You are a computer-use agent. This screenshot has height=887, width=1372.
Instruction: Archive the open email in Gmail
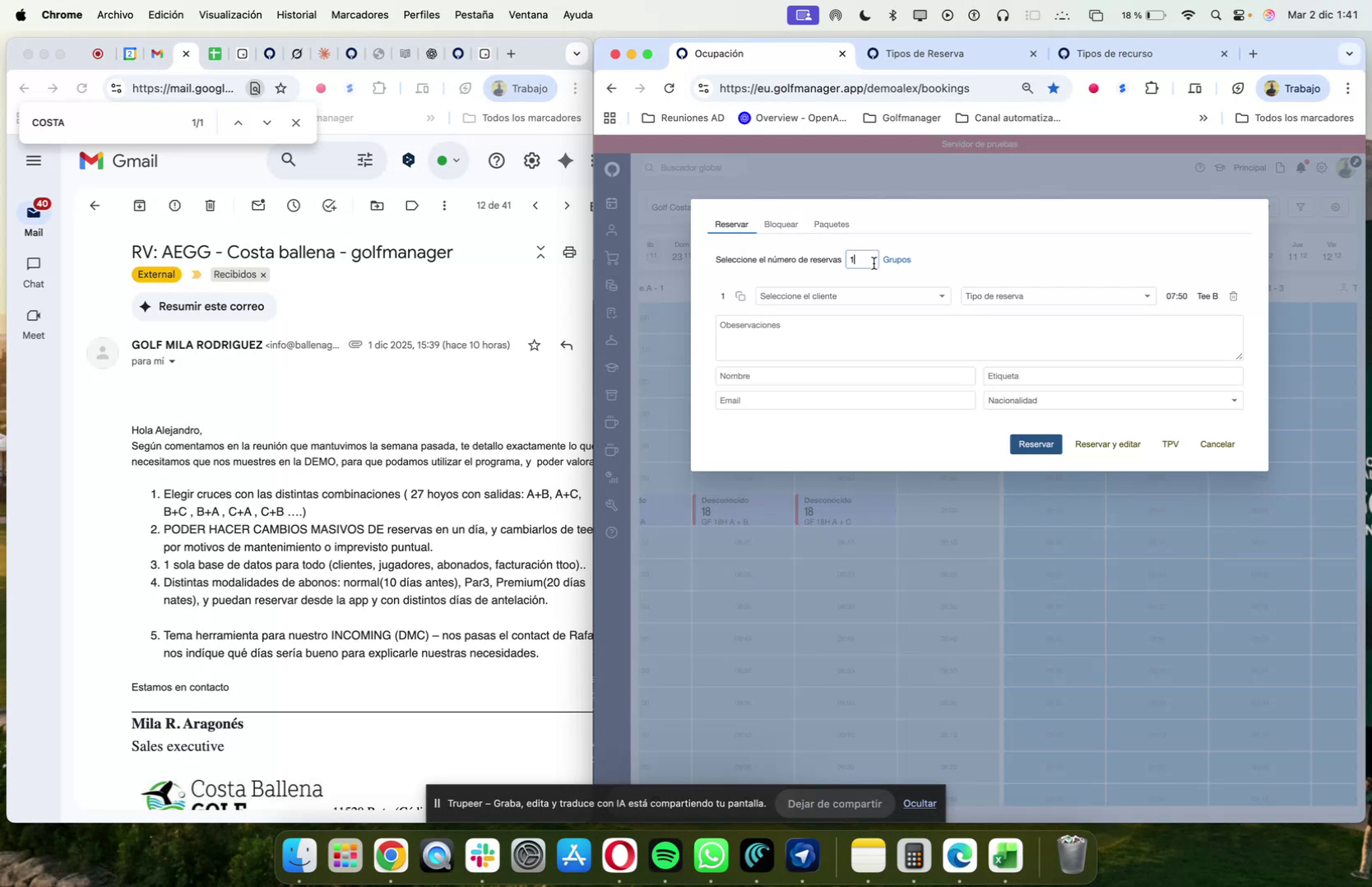139,206
